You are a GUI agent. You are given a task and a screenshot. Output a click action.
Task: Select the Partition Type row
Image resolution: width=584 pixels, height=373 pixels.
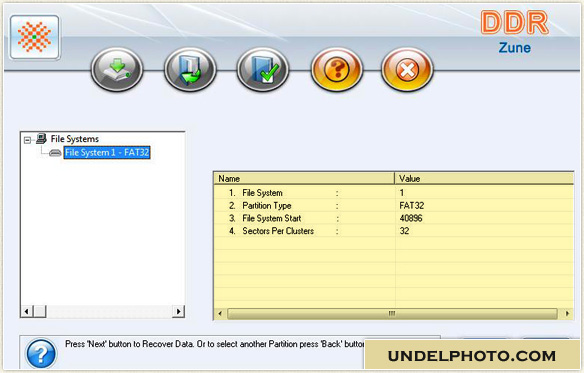pos(394,205)
